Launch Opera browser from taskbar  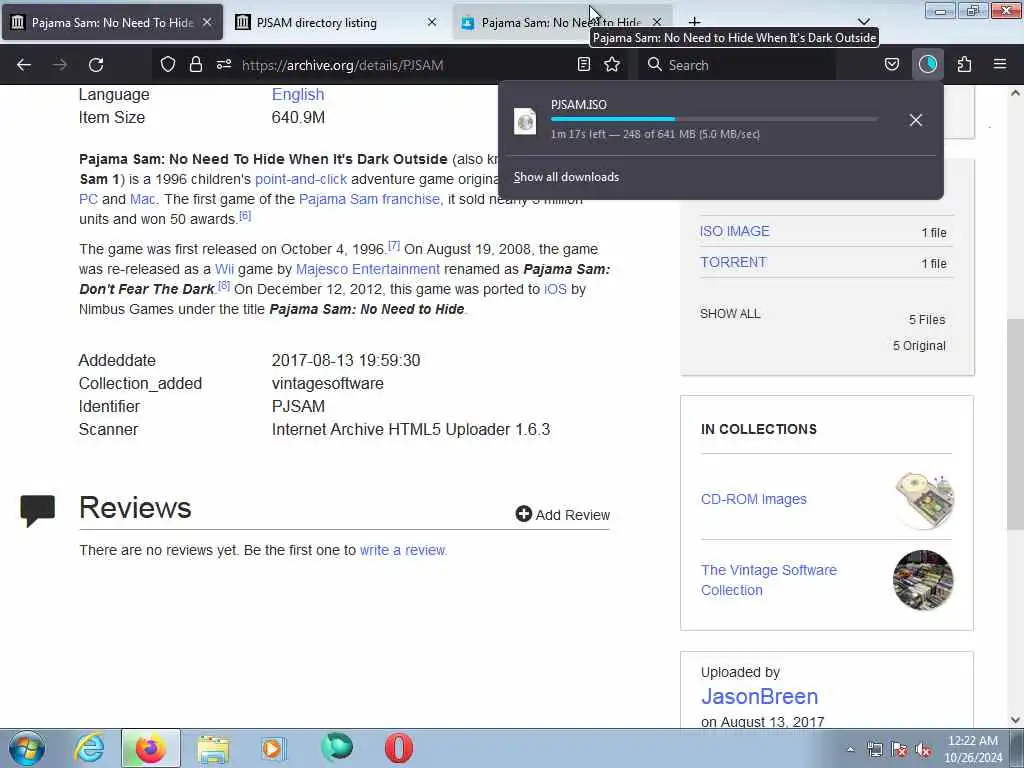pos(398,748)
